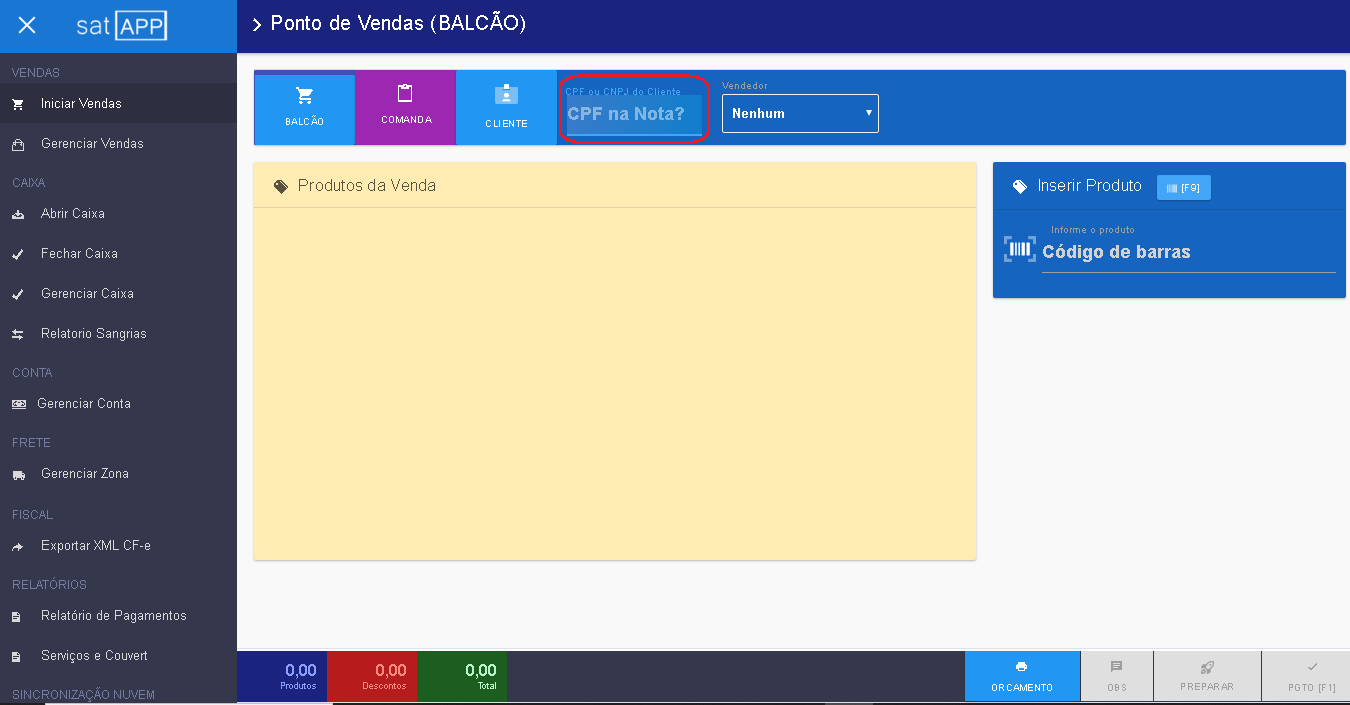Select Abrir Caixa menu item

(x=72, y=214)
